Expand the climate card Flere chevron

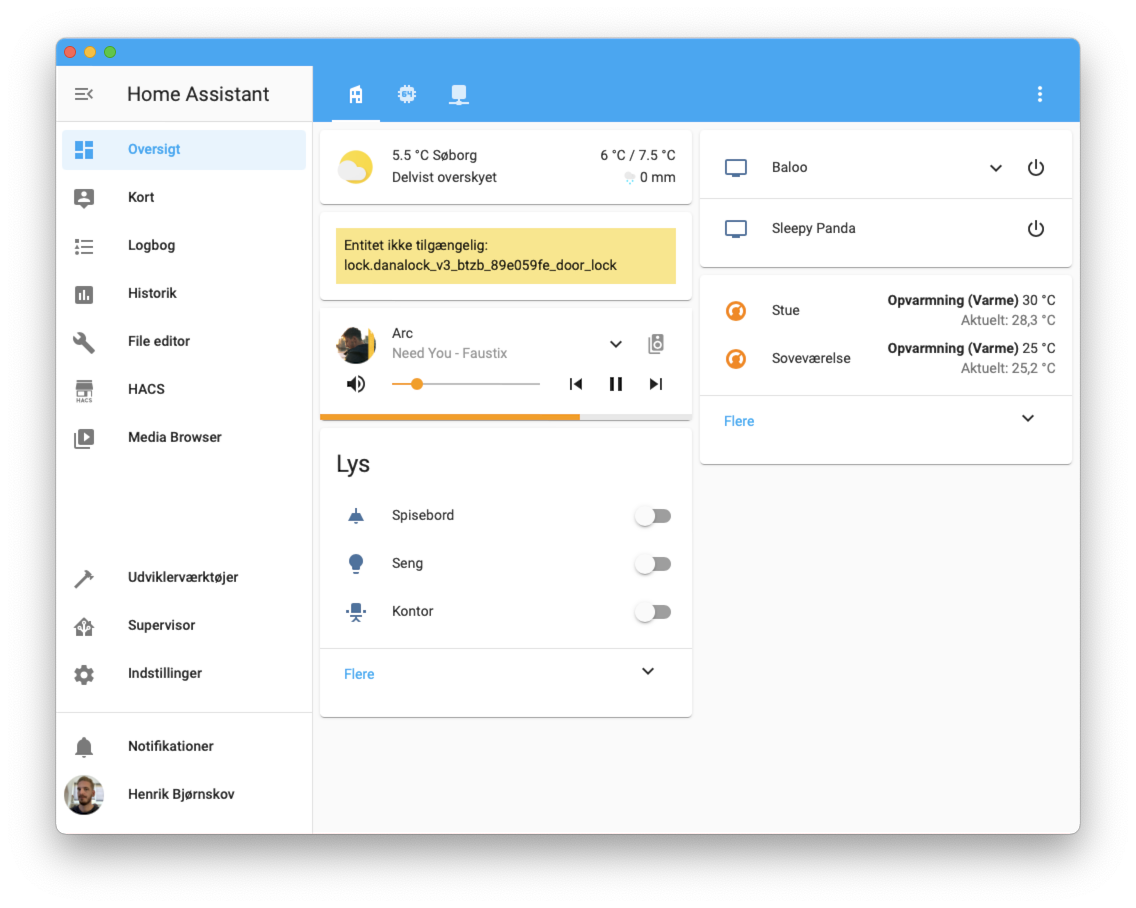pos(1027,419)
